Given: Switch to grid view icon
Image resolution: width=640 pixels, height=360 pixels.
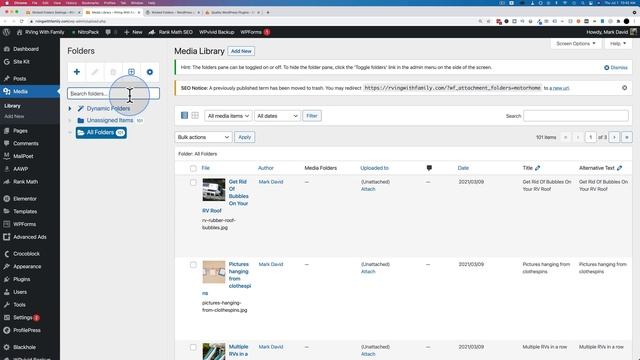Looking at the screenshot, I should click(195, 116).
